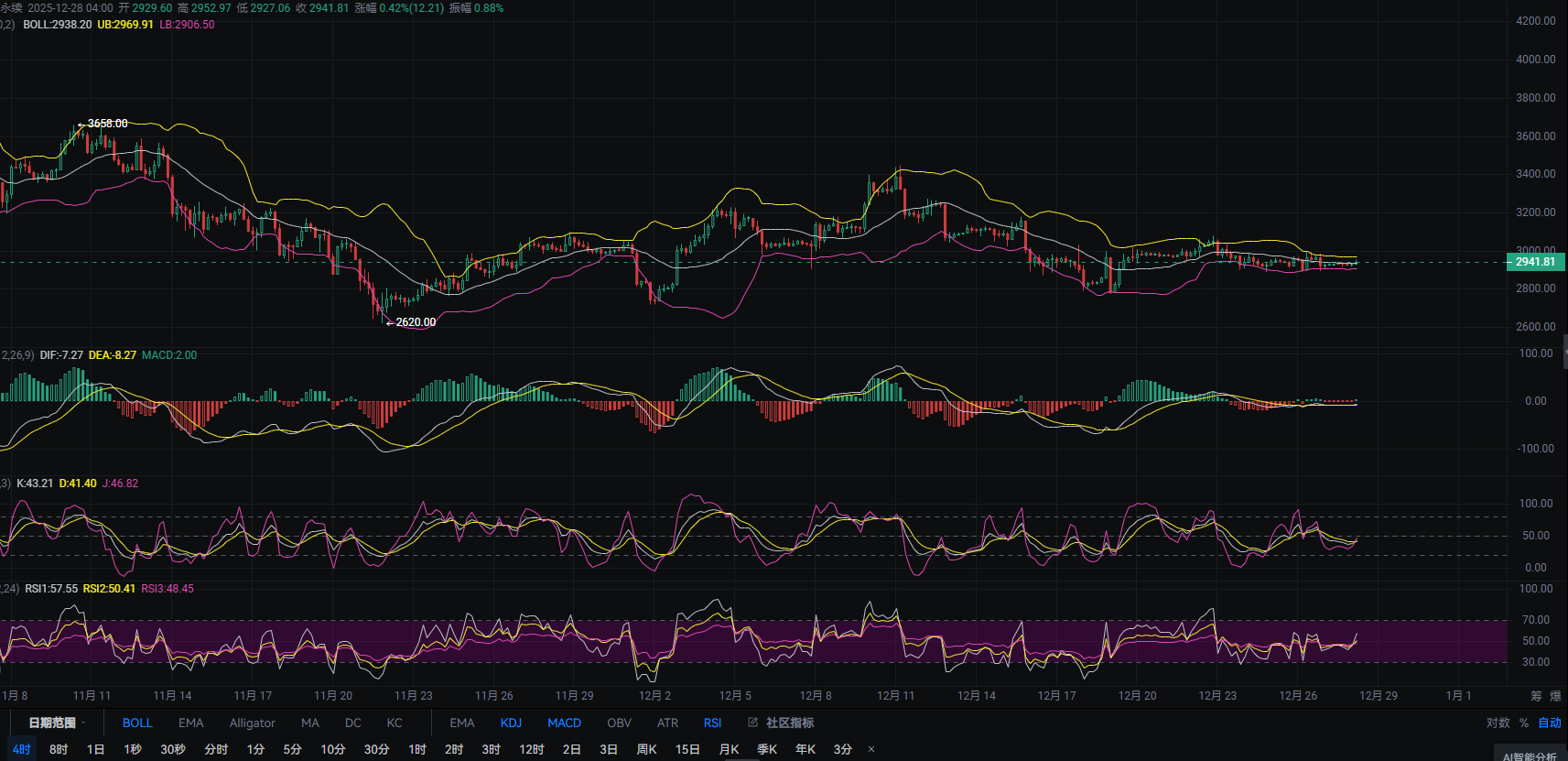Enable the Alligator overlay indicator
This screenshot has height=761, width=1568.
pos(252,723)
